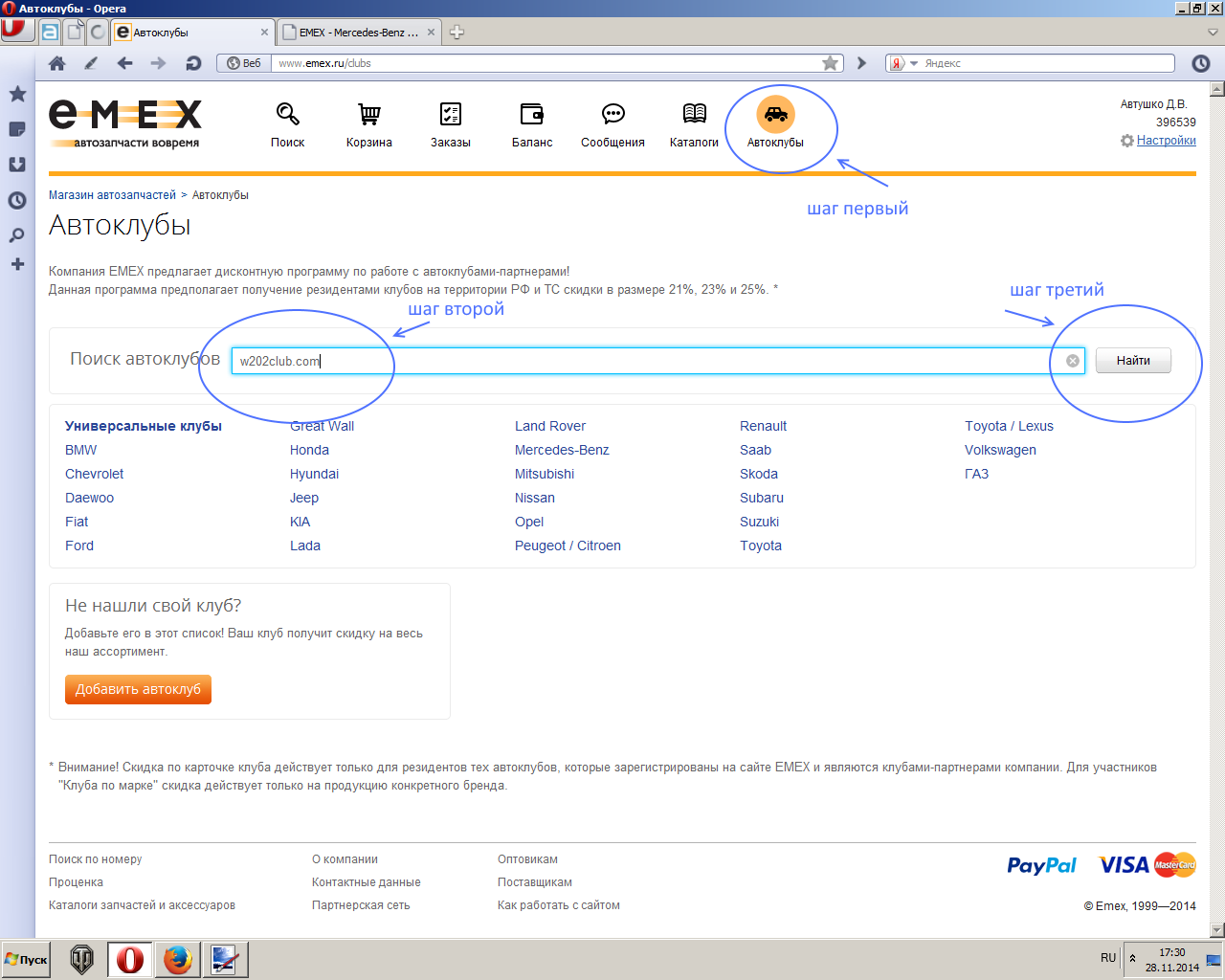Open the Пуск start button
This screenshot has height=980, width=1225.
pyautogui.click(x=26, y=960)
